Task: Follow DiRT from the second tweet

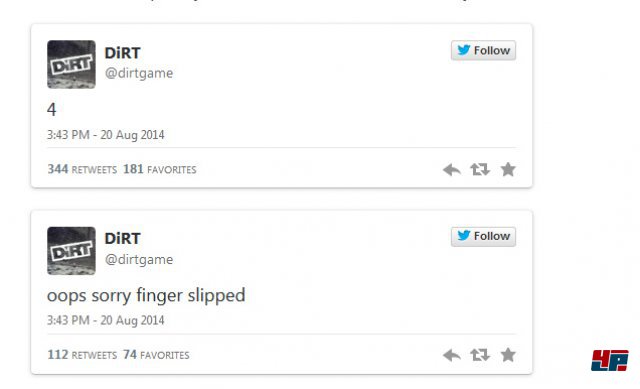Action: [x=483, y=236]
